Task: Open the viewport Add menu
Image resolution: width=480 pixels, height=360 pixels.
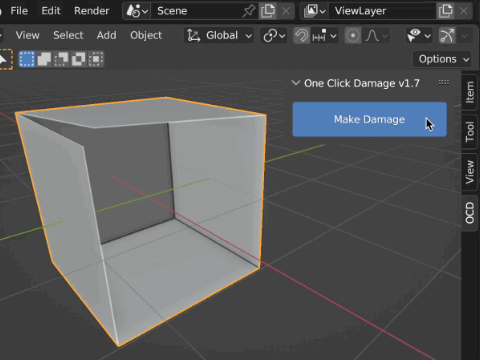Action: point(106,35)
